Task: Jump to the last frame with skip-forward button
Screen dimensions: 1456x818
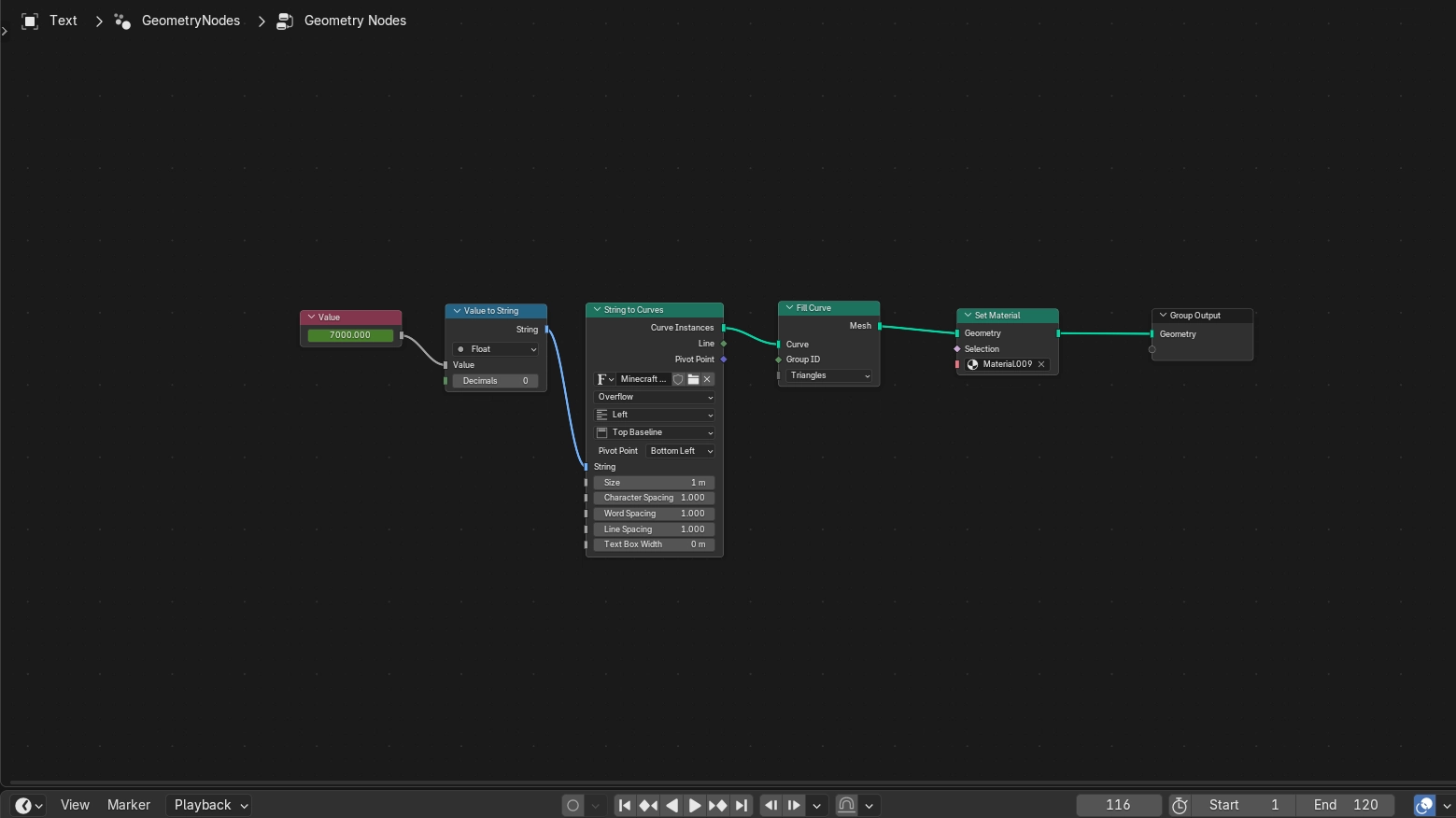Action: [x=742, y=805]
